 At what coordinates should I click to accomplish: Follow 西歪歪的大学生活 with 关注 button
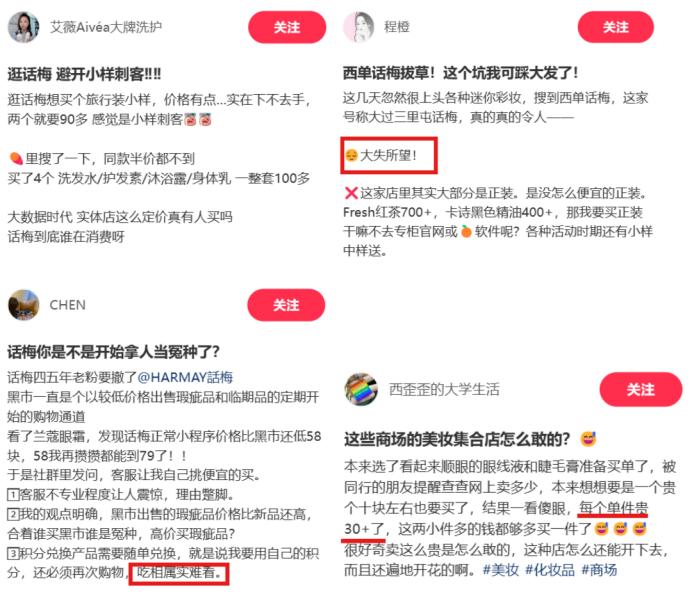(640, 389)
